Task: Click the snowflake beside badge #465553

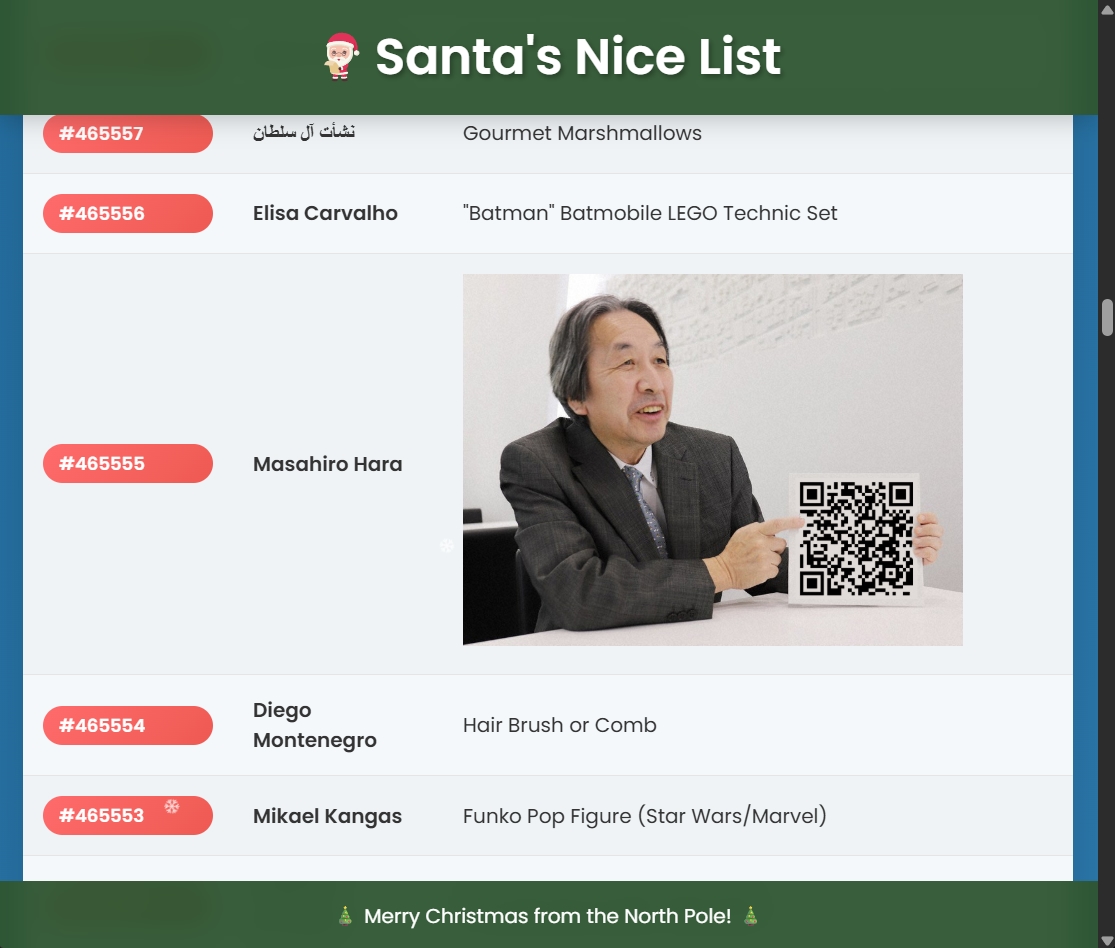Action: pyautogui.click(x=172, y=806)
